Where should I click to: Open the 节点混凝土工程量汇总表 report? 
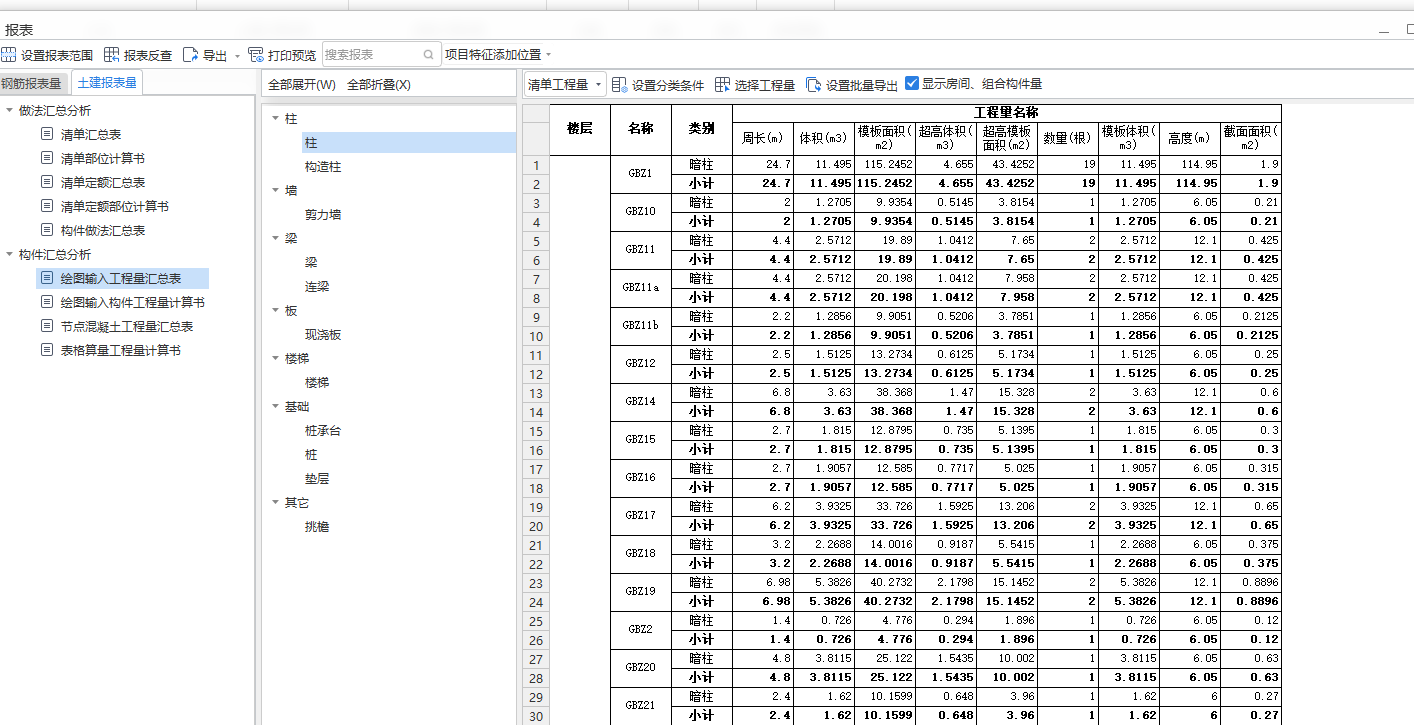tap(127, 326)
